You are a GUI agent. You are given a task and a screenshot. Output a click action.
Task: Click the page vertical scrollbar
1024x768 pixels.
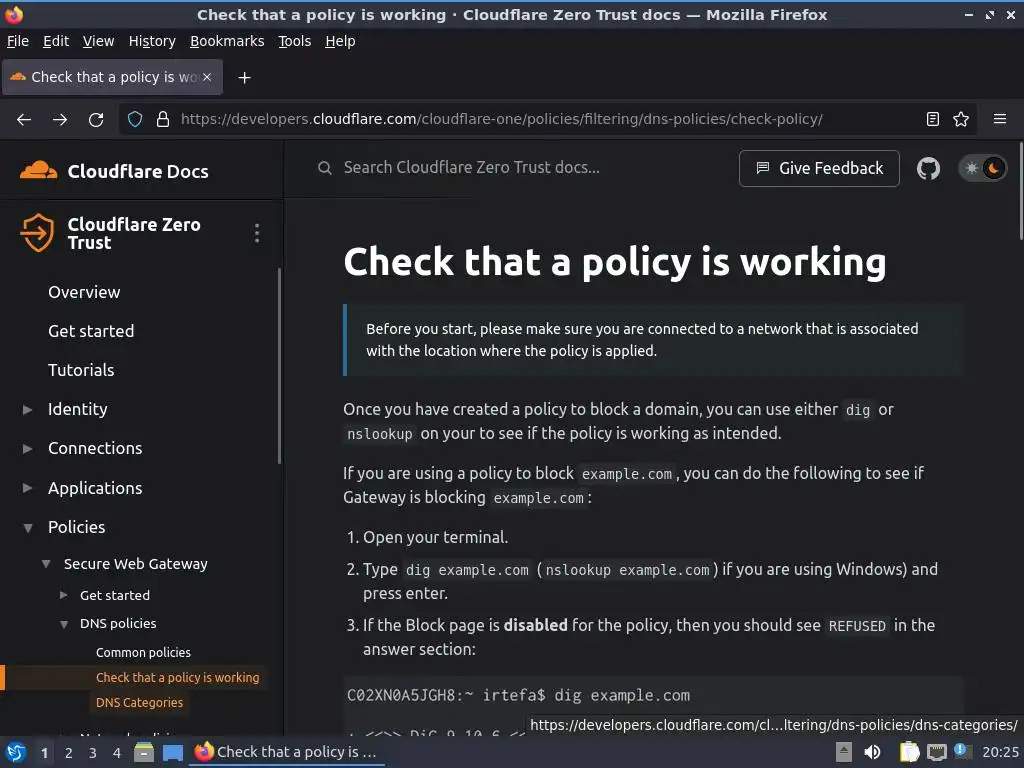click(x=1021, y=191)
